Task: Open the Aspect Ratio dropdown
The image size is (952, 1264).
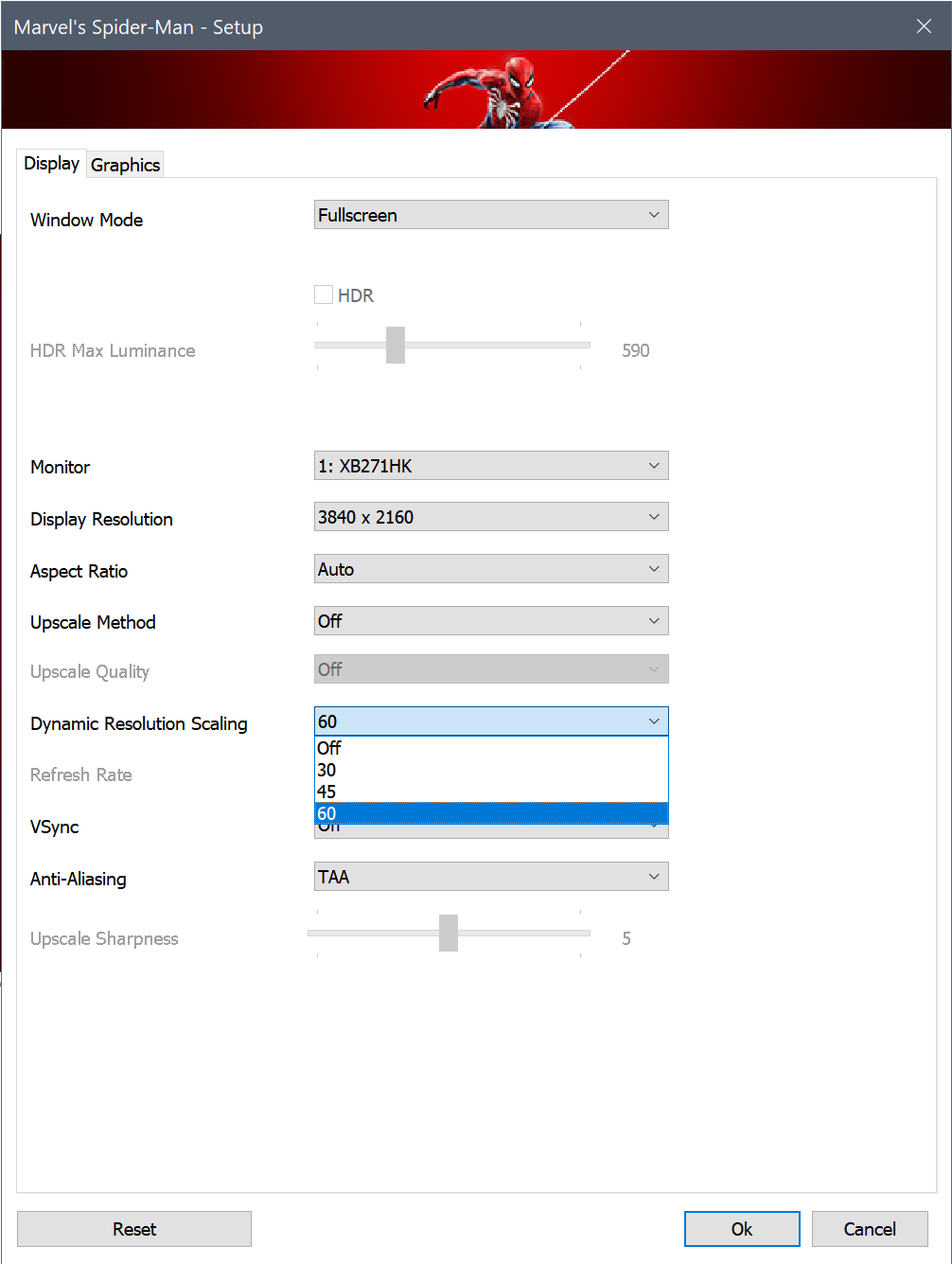Action: [x=491, y=569]
